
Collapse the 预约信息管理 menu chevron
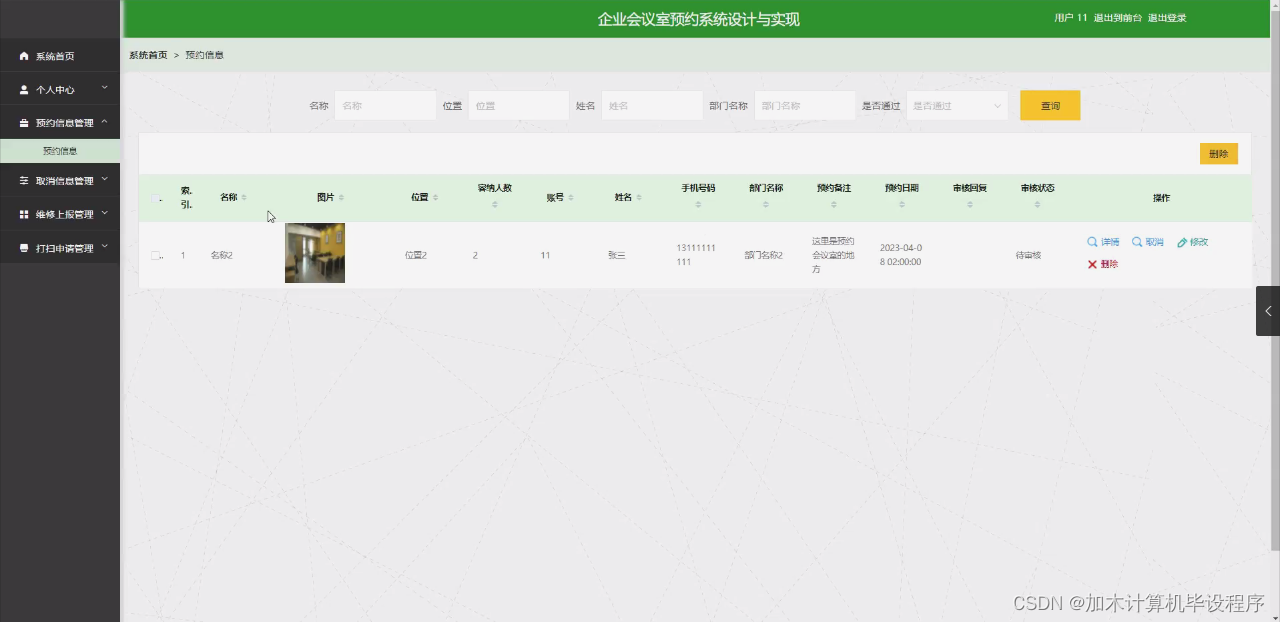(x=104, y=121)
